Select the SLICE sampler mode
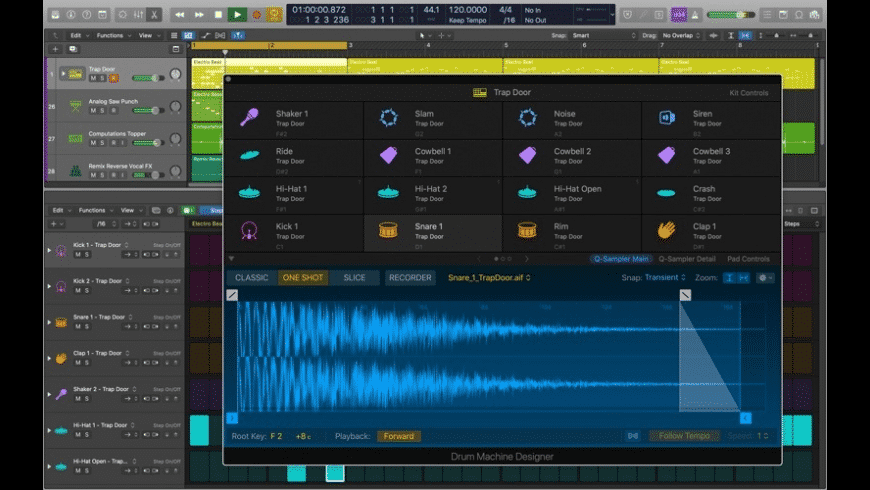 [x=354, y=277]
